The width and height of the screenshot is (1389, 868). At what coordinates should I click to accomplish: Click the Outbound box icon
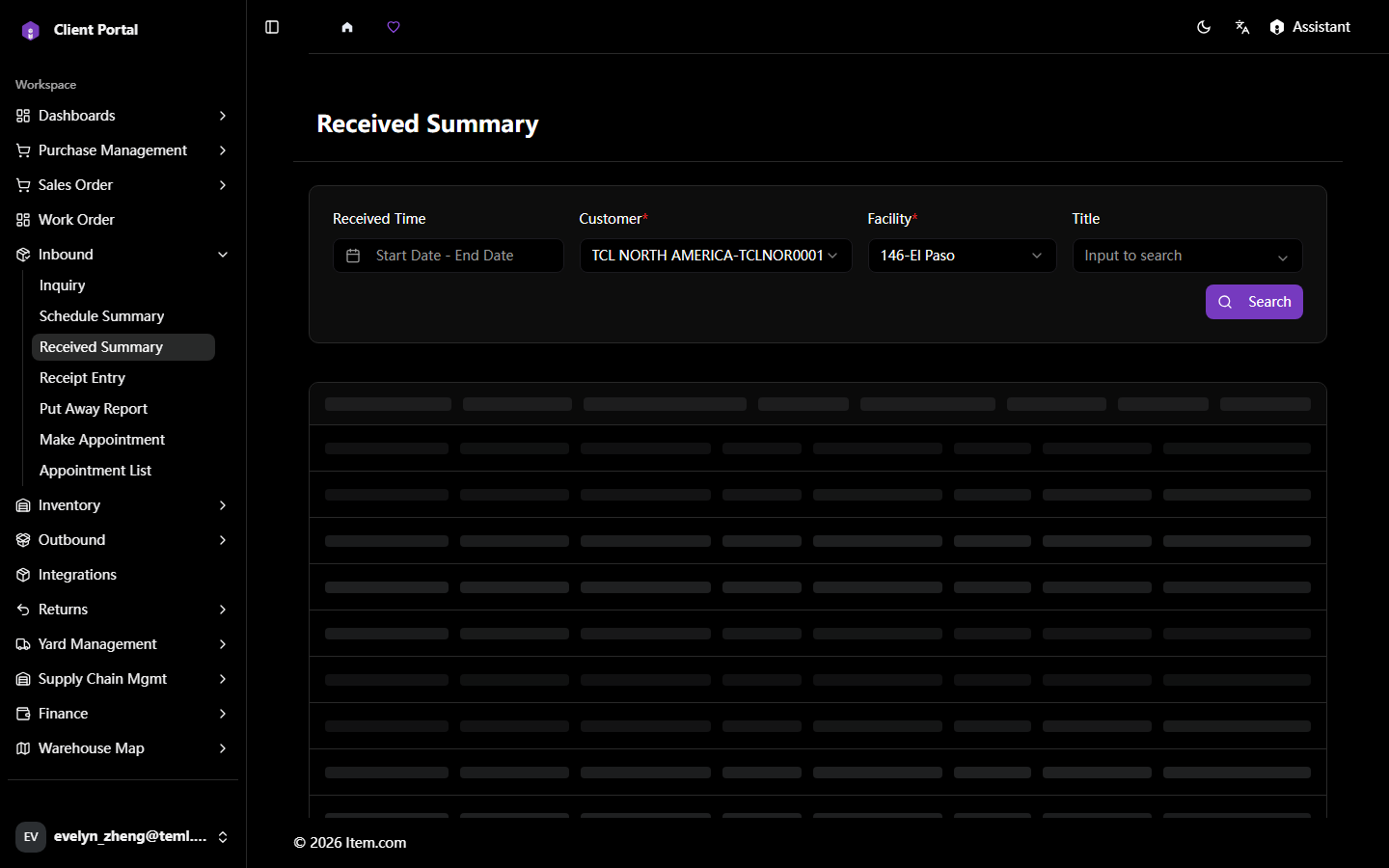[23, 540]
